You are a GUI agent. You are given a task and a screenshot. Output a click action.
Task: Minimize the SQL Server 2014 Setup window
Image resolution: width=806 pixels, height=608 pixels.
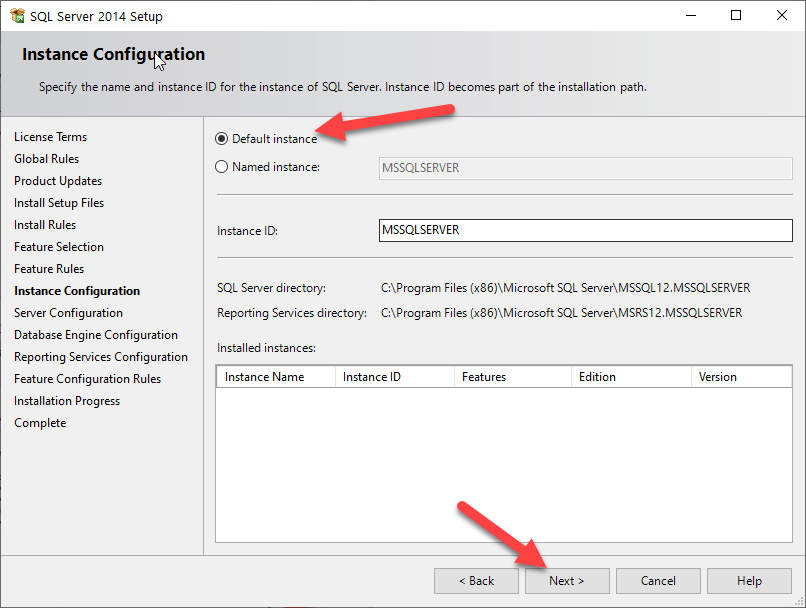click(x=691, y=15)
